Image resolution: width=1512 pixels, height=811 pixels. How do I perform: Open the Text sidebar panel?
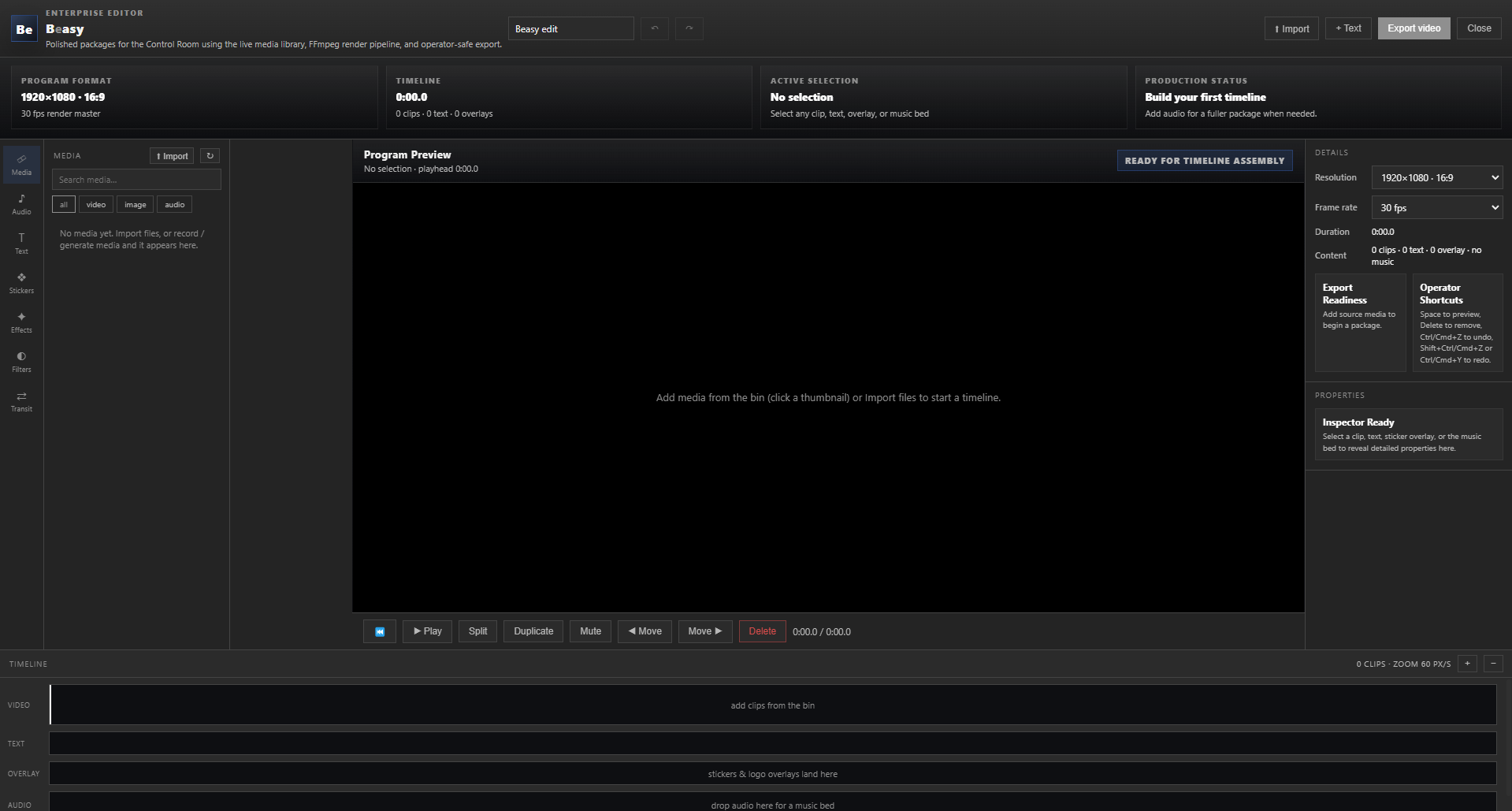[x=21, y=244]
